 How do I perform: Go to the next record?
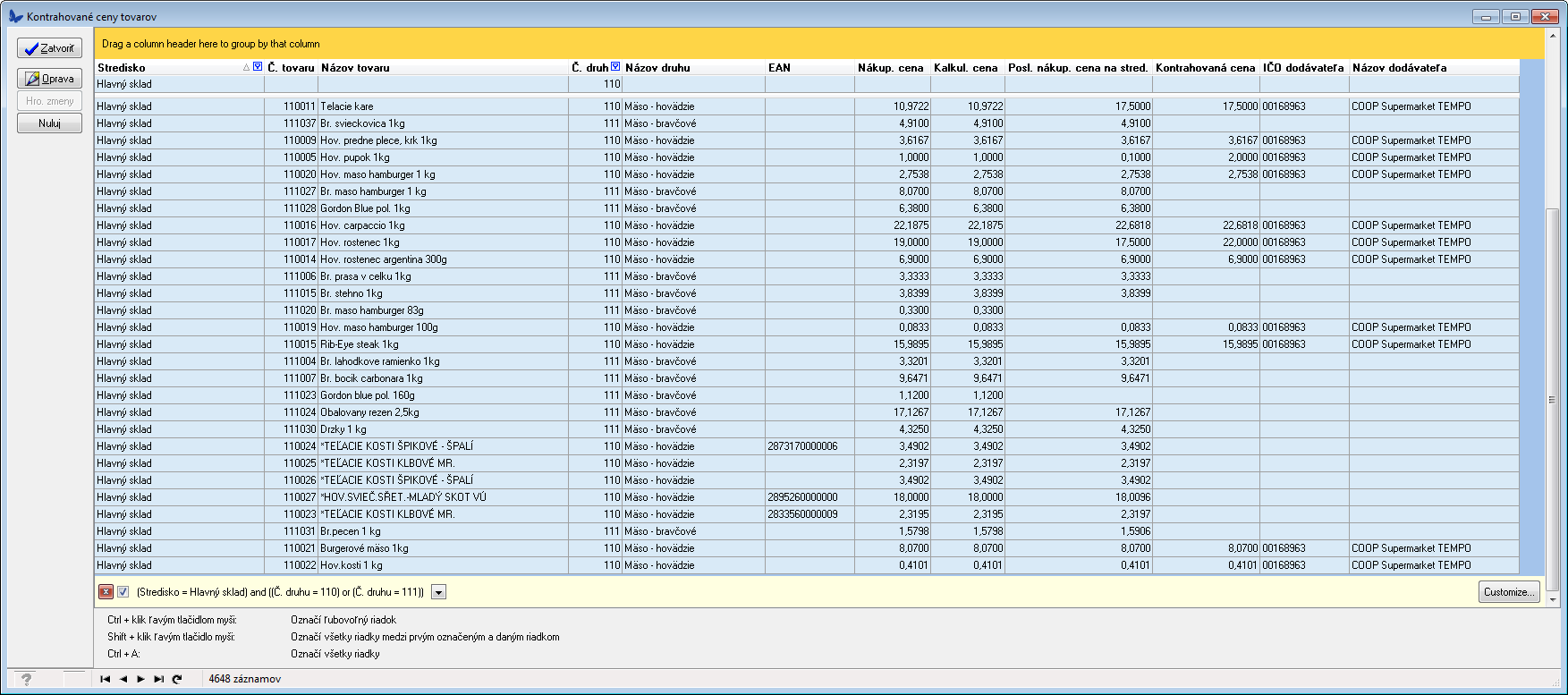tap(141, 679)
